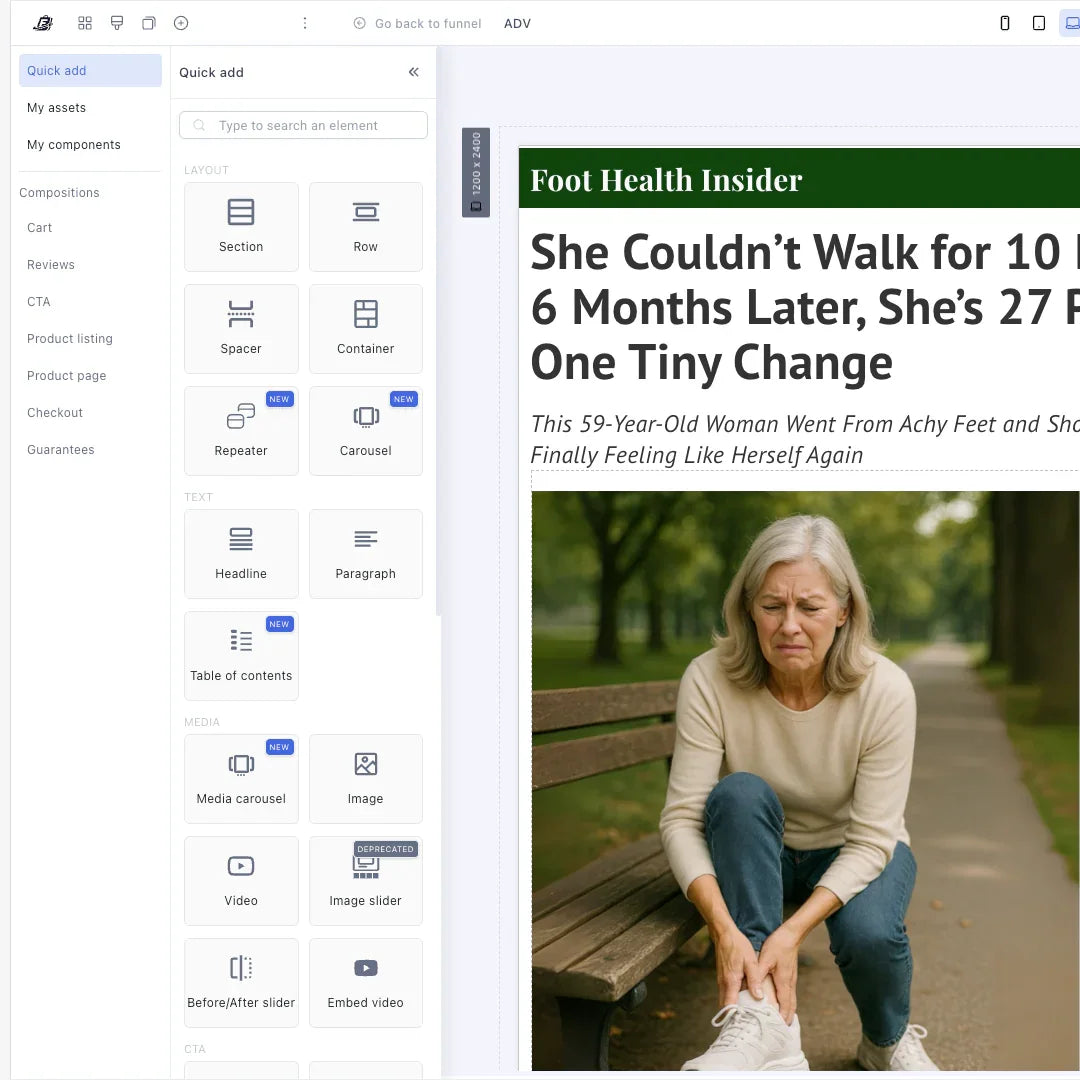Image resolution: width=1080 pixels, height=1080 pixels.
Task: Select the main headline 'She Couldn't Walk'
Action: pyautogui.click(x=804, y=307)
